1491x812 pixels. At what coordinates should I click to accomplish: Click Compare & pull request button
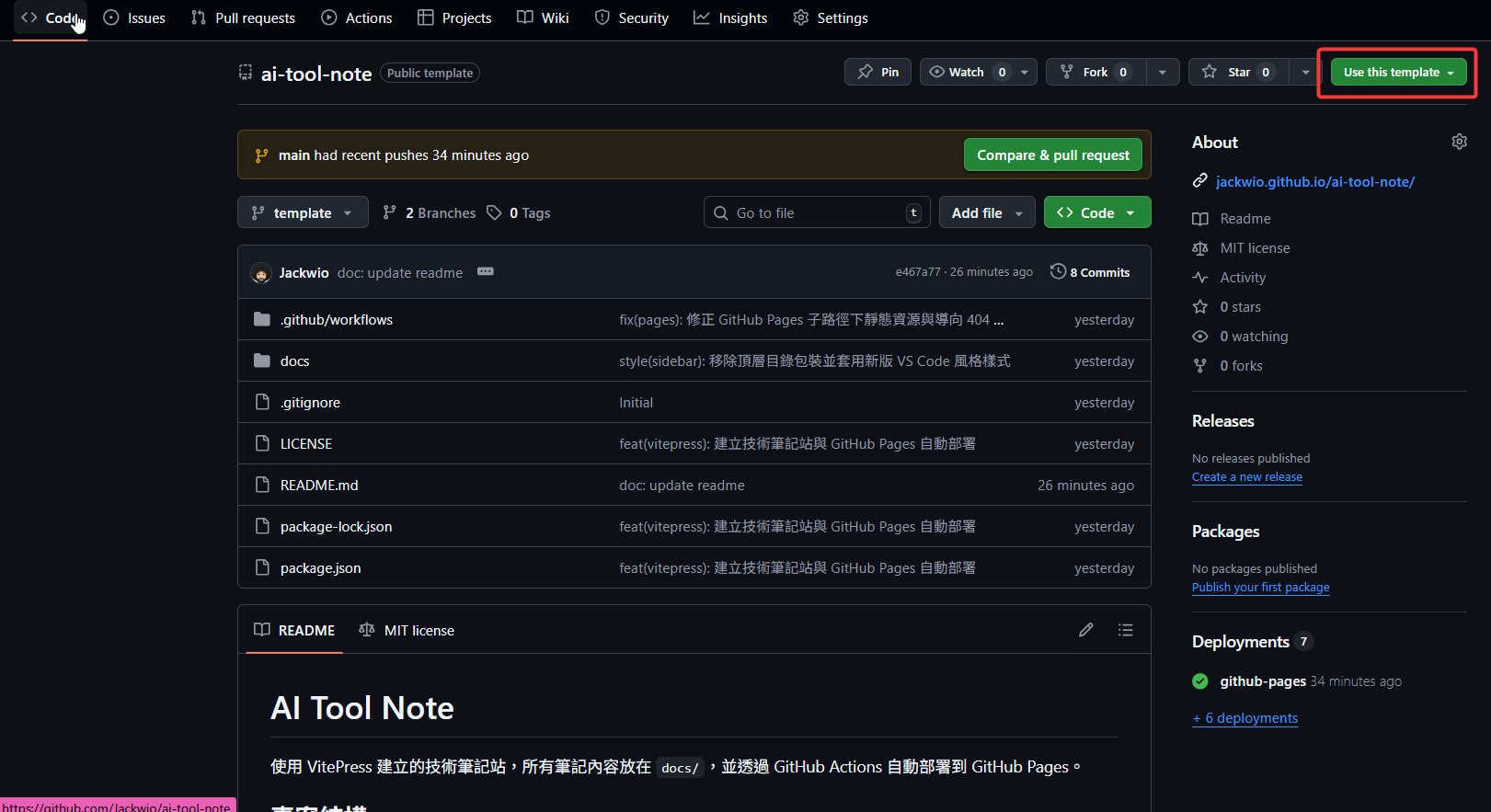point(1052,155)
